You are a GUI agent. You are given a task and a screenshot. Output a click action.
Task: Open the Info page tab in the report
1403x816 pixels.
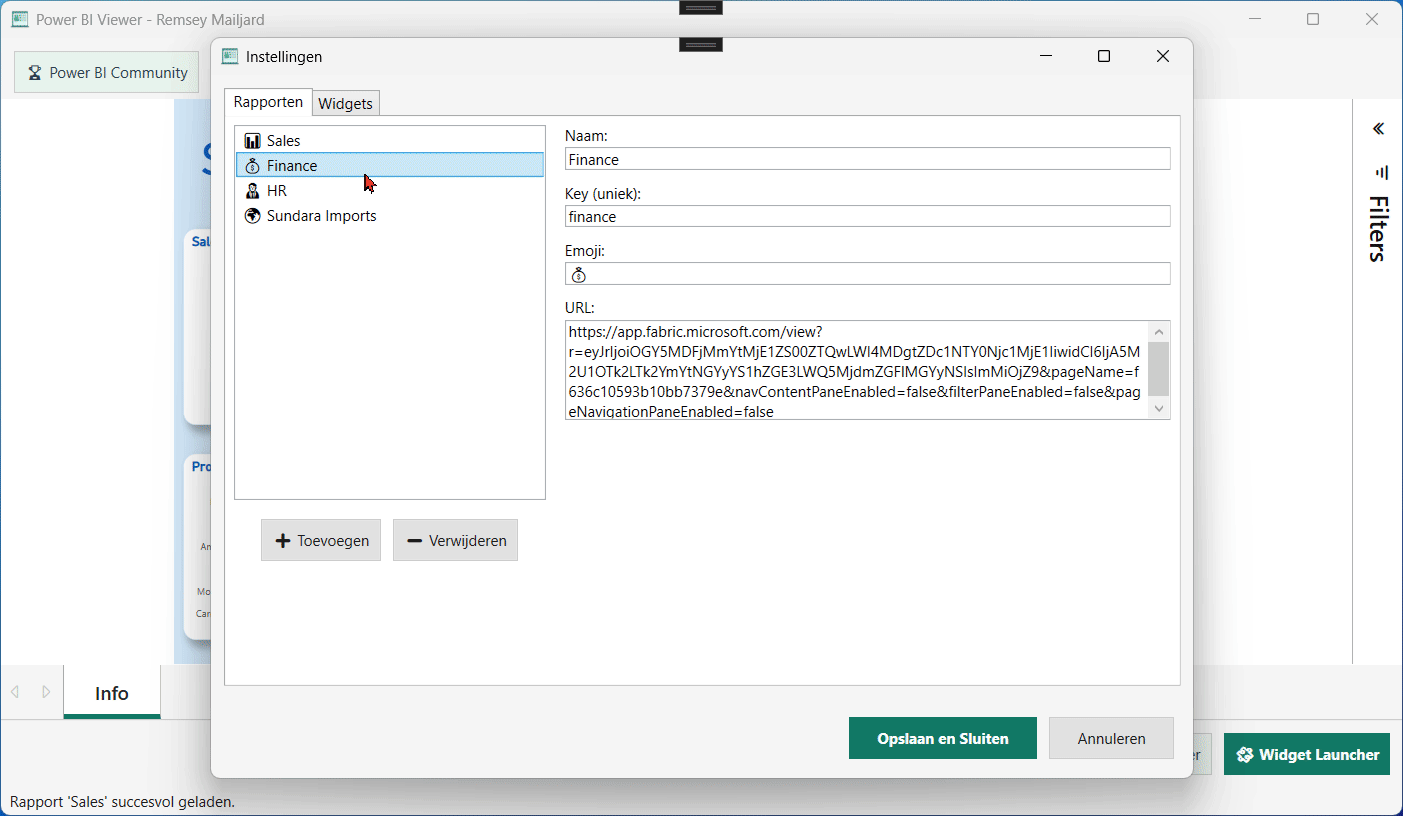pyautogui.click(x=112, y=693)
